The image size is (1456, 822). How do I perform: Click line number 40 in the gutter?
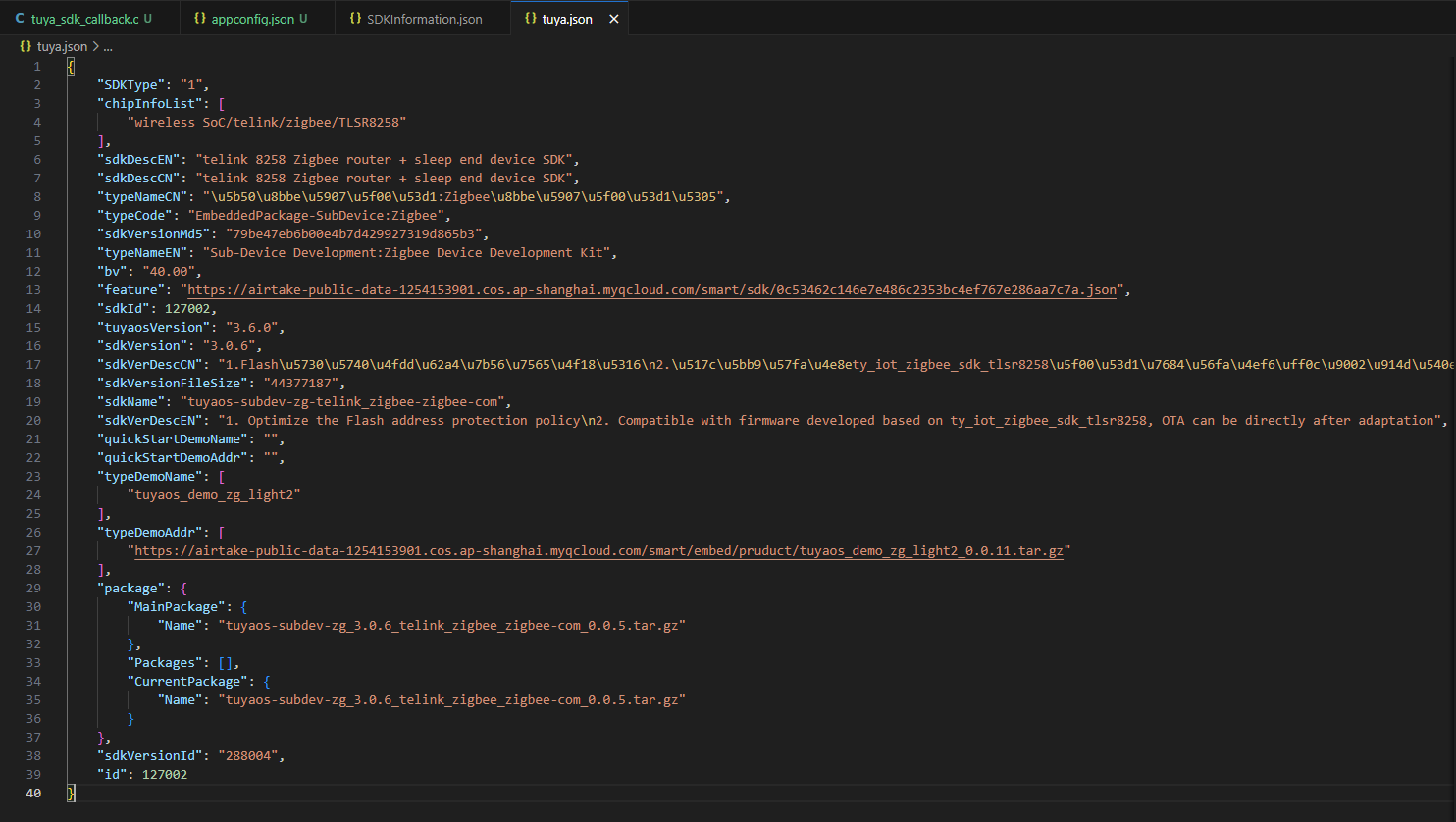point(33,793)
